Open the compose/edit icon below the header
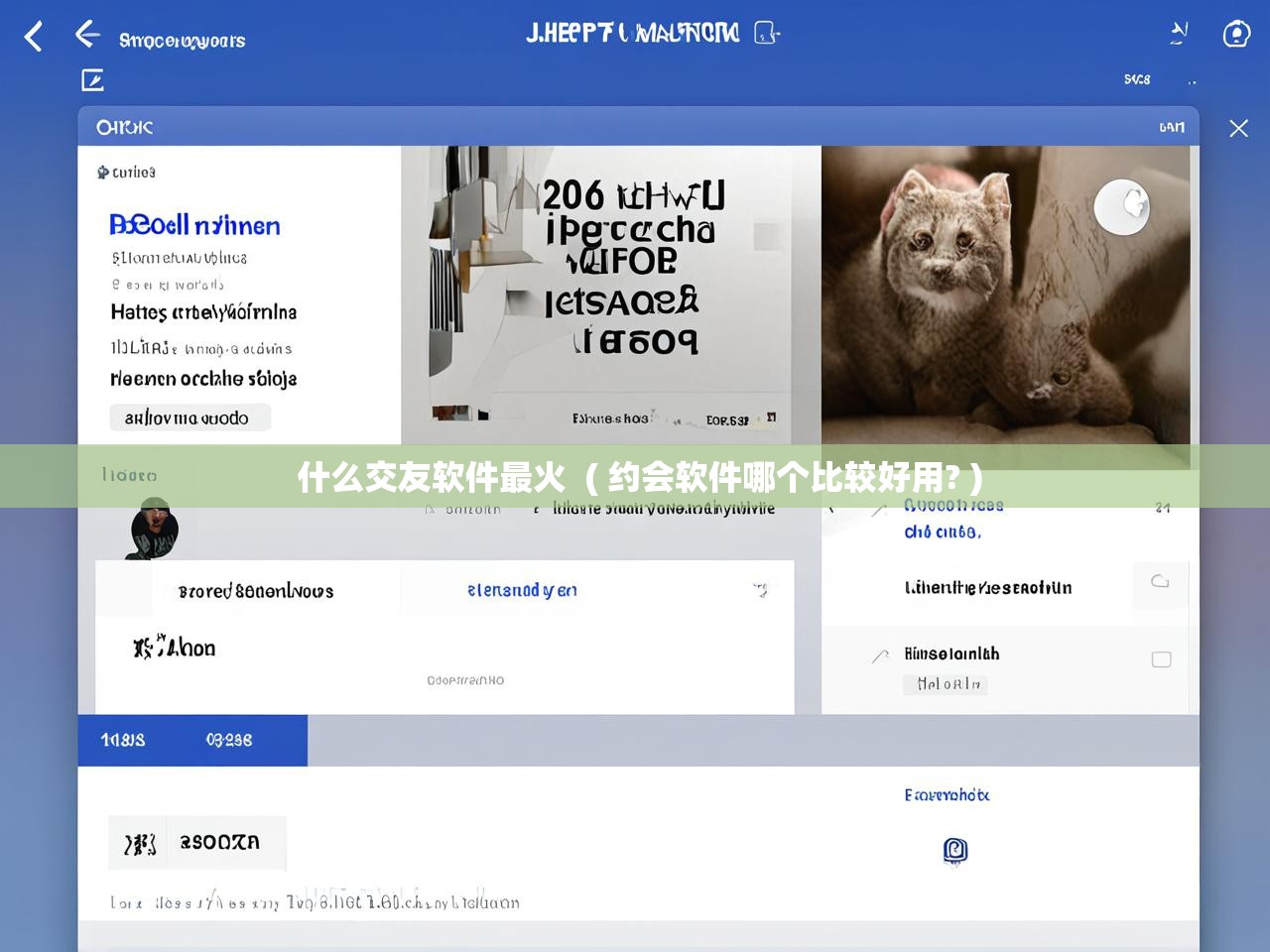The width and height of the screenshot is (1270, 952). (x=92, y=80)
